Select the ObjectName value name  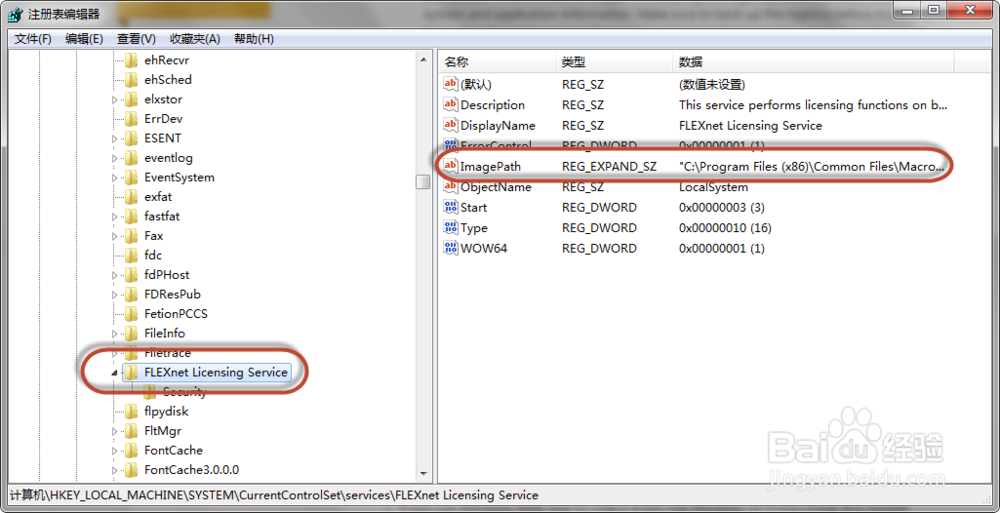click(x=496, y=186)
